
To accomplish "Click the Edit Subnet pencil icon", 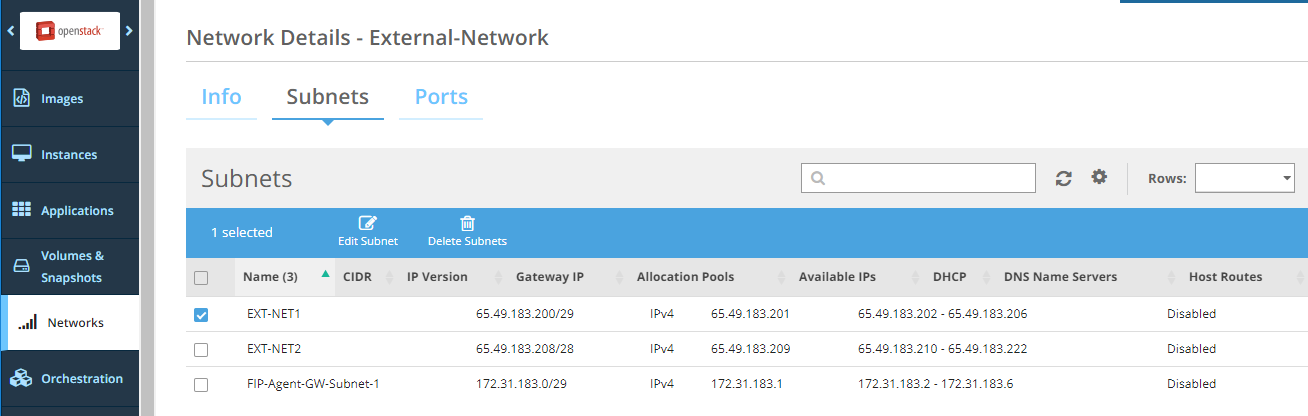I will coord(367,223).
